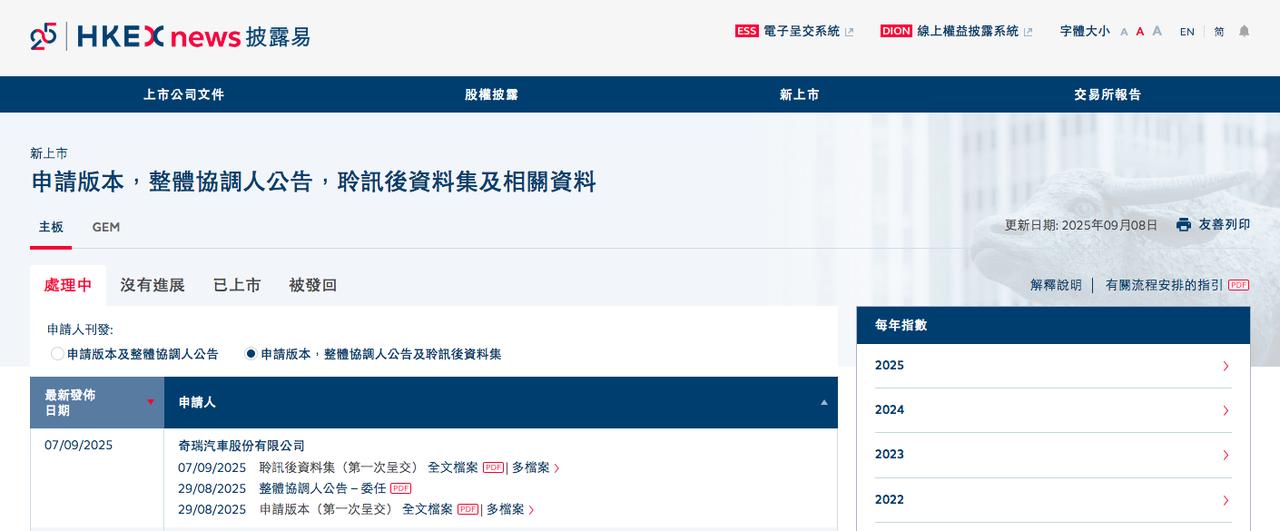This screenshot has width=1280, height=531.
Task: Click chevron after 聆訊後資料集 多檔案
Action: pos(557,468)
